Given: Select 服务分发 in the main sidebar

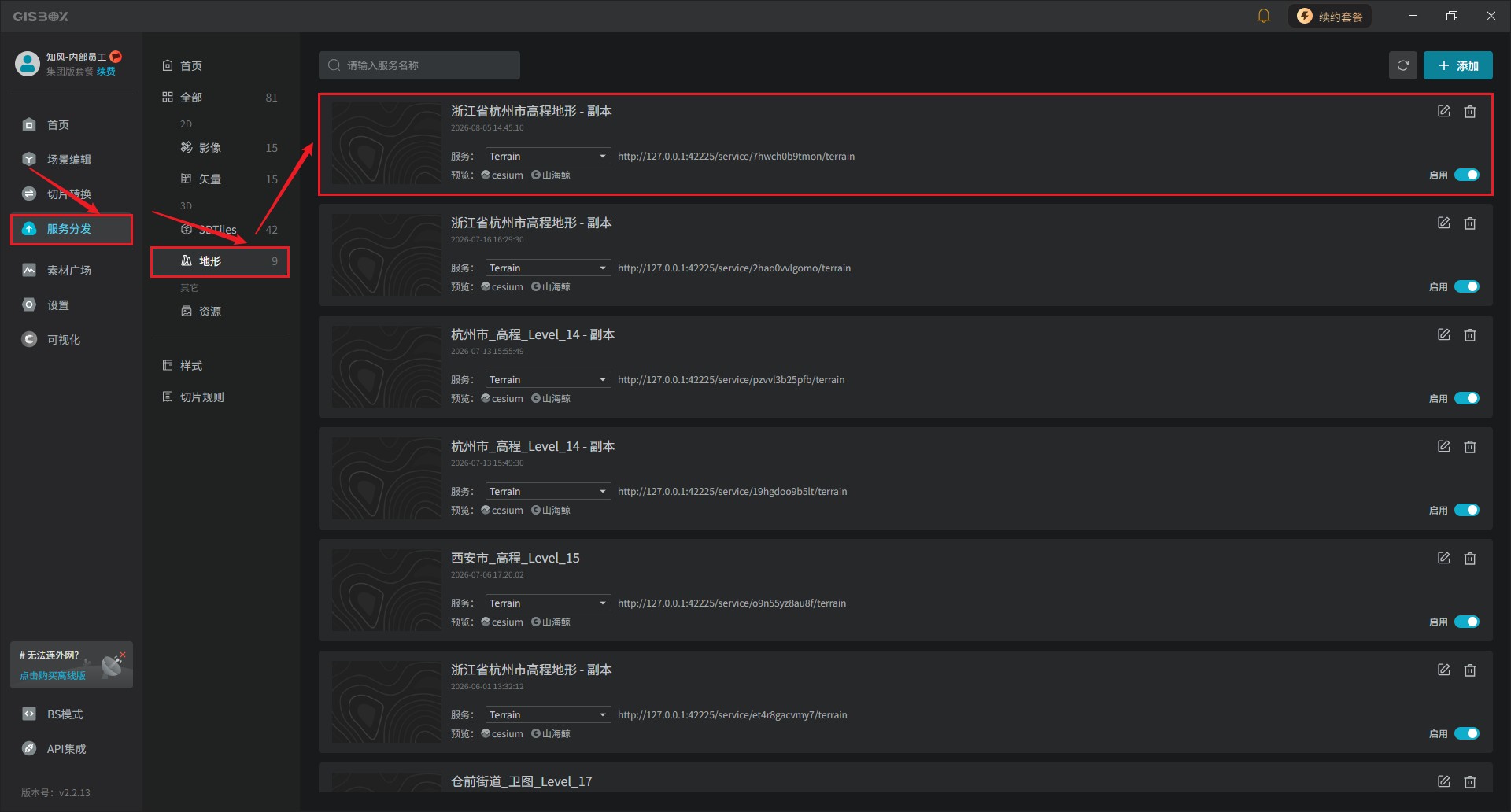Looking at the screenshot, I should 71,229.
